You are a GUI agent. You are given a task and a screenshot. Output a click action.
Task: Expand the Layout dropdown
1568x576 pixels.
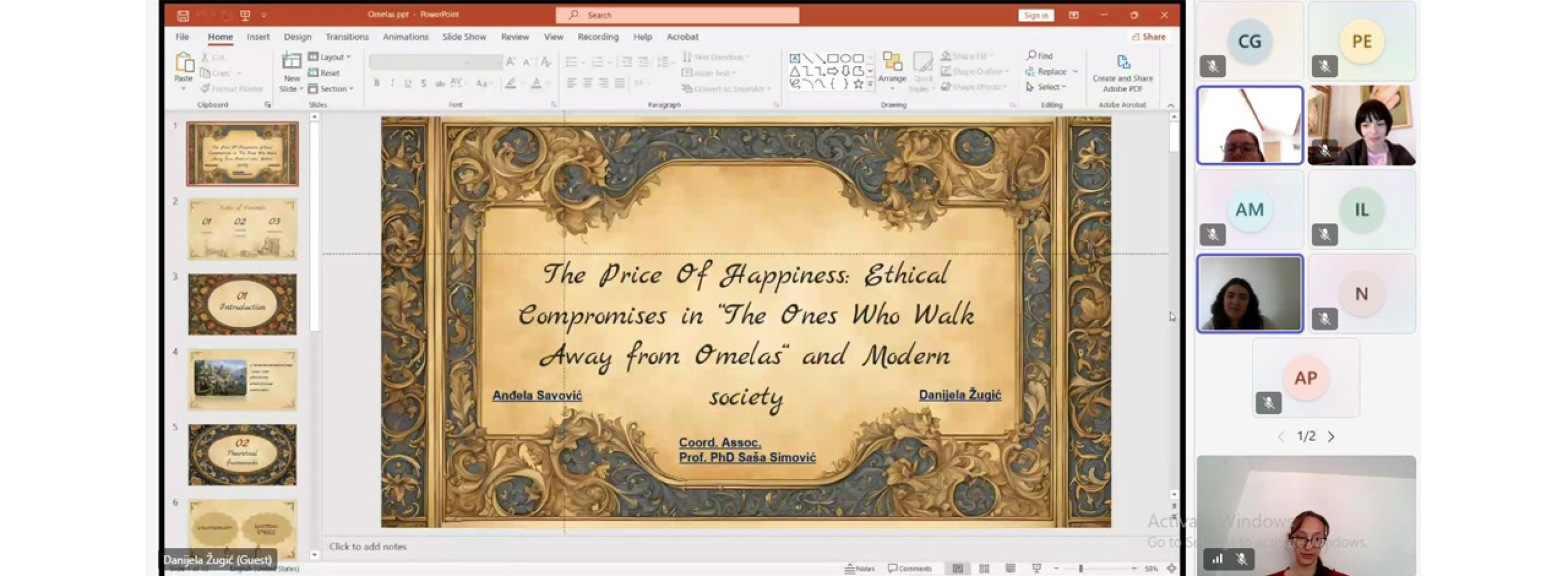(x=331, y=57)
